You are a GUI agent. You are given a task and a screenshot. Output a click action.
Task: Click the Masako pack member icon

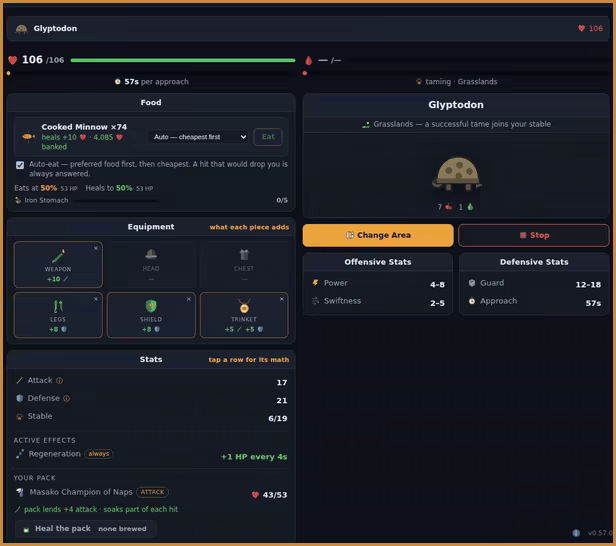coord(20,492)
